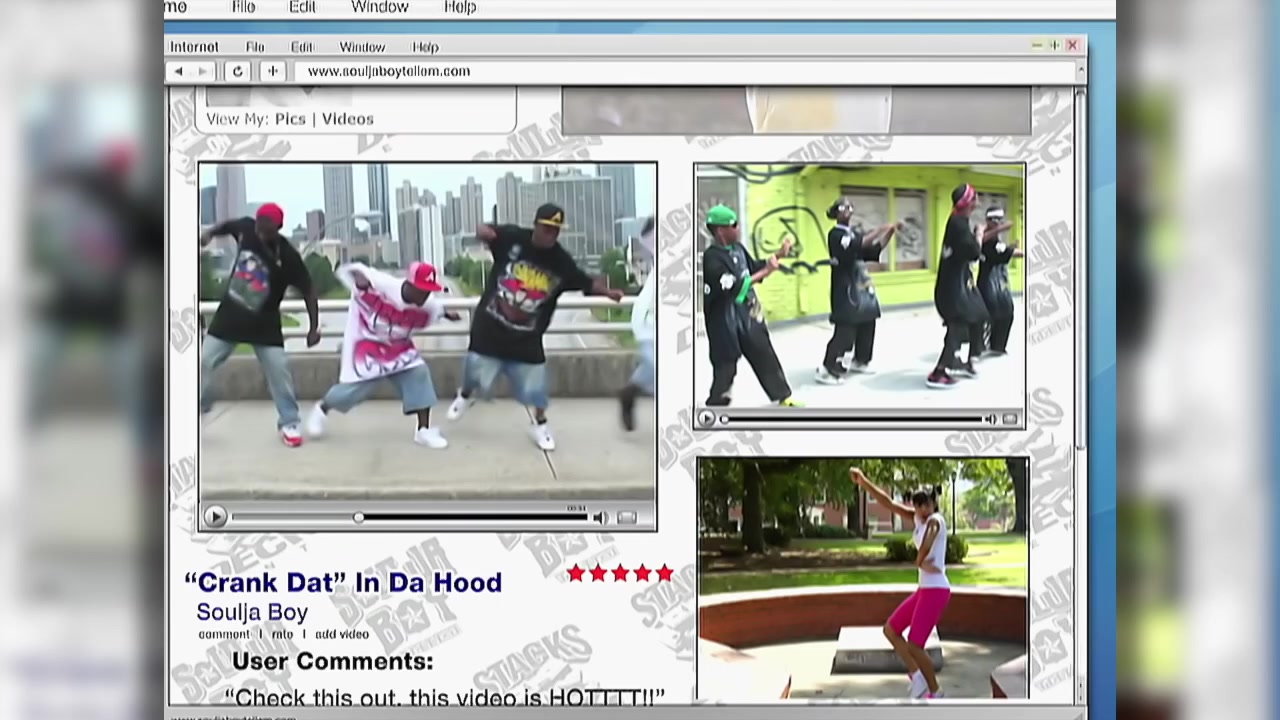The height and width of the screenshot is (720, 1280).
Task: Open the top system Edit menu
Action: (x=302, y=7)
